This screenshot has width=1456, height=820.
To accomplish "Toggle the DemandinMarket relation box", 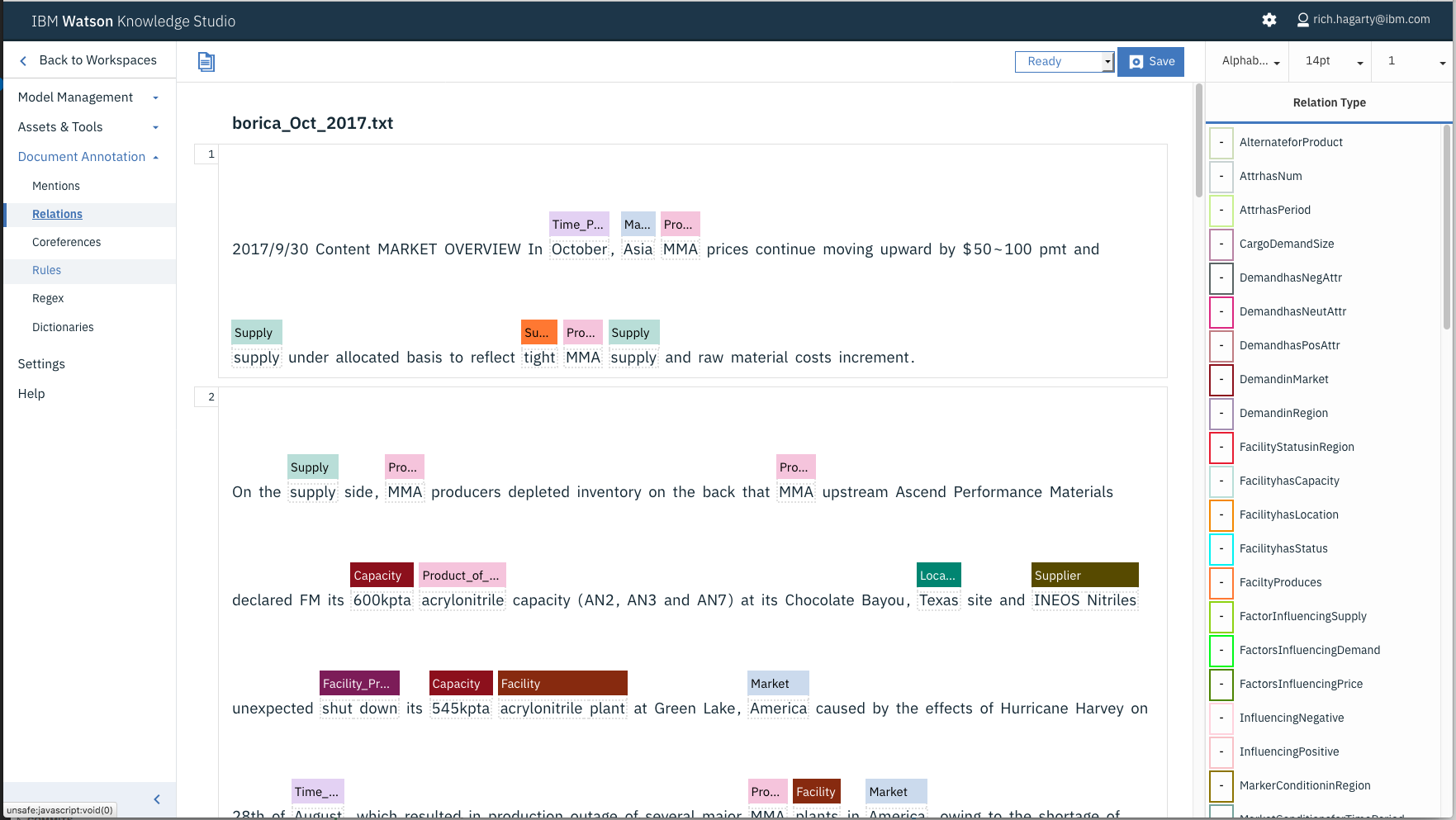I will (x=1221, y=380).
